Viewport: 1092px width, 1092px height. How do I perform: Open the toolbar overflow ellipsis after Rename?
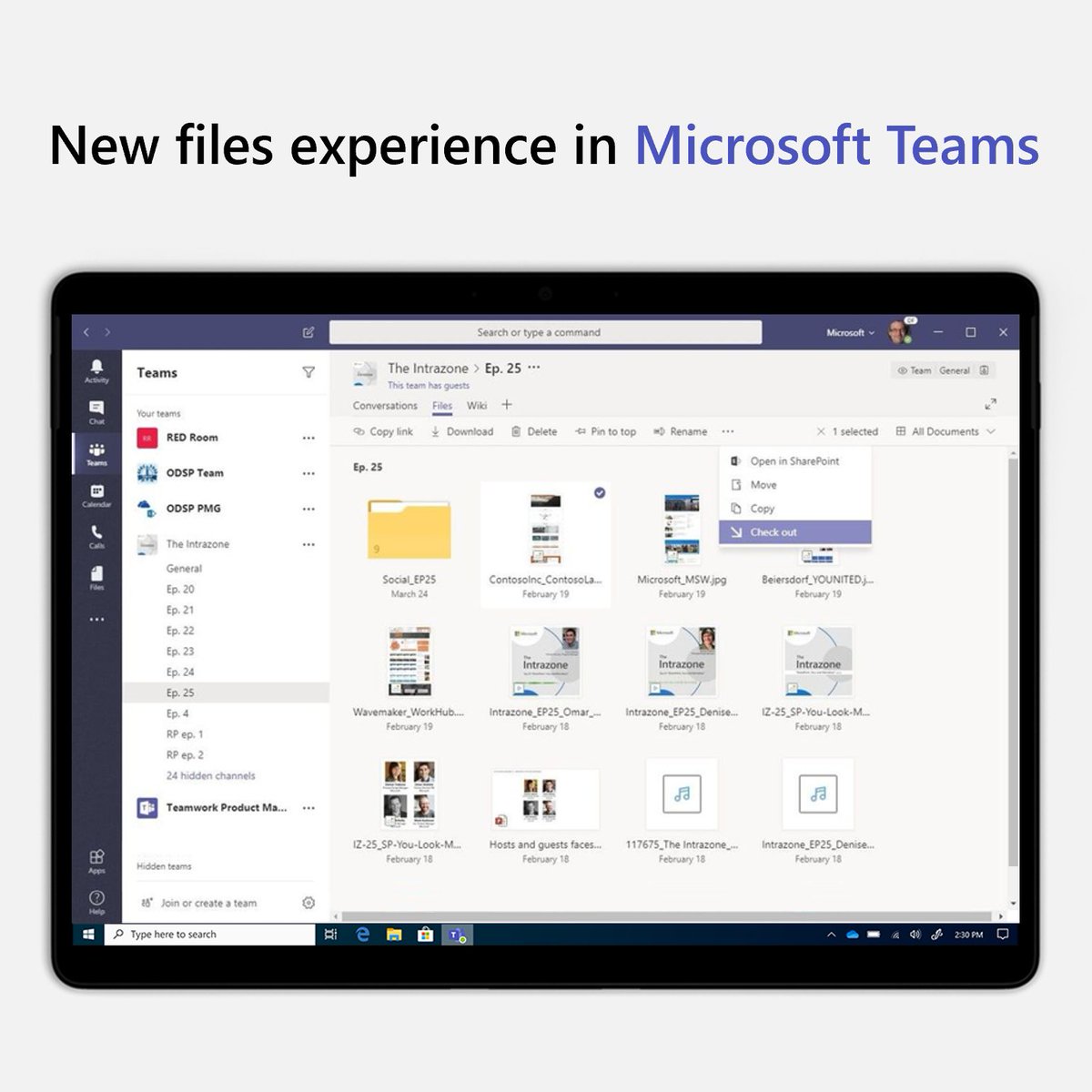coord(727,431)
